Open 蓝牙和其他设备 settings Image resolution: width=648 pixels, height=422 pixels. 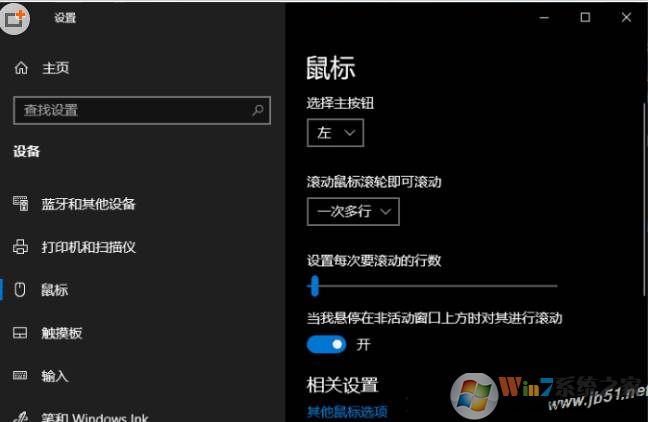(x=88, y=204)
